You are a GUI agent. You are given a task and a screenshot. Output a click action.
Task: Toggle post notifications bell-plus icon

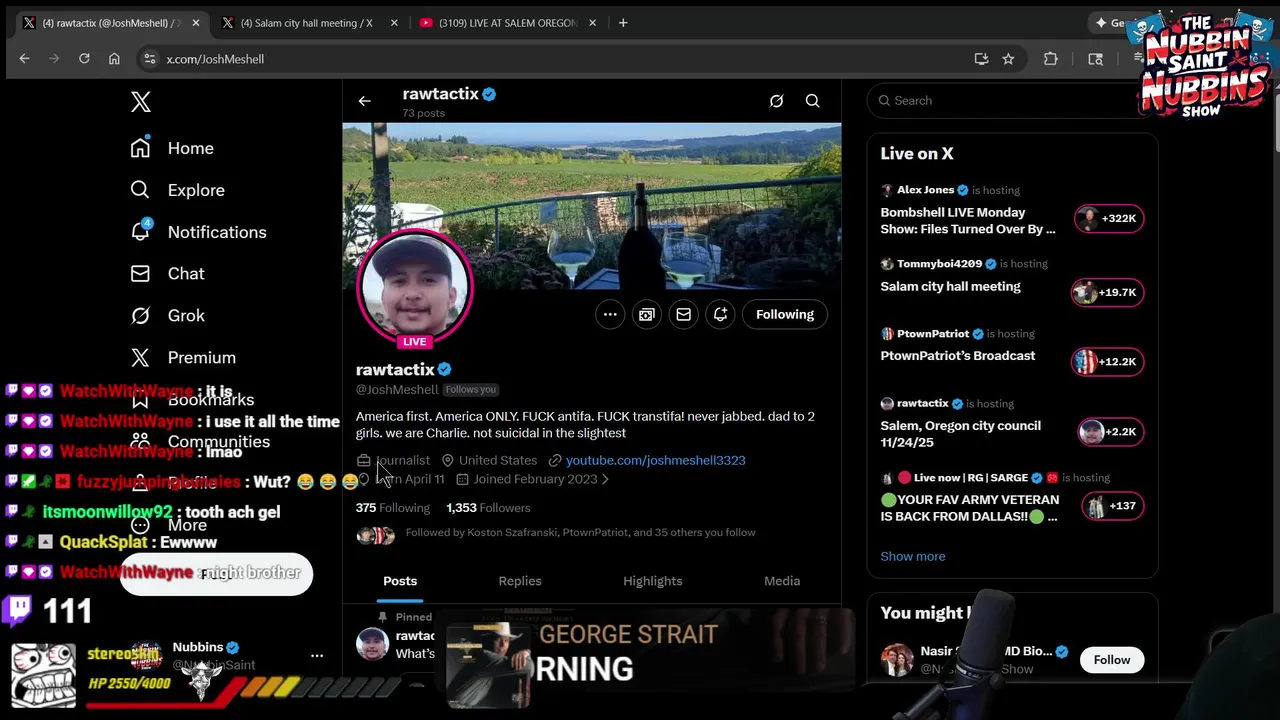[x=721, y=315]
